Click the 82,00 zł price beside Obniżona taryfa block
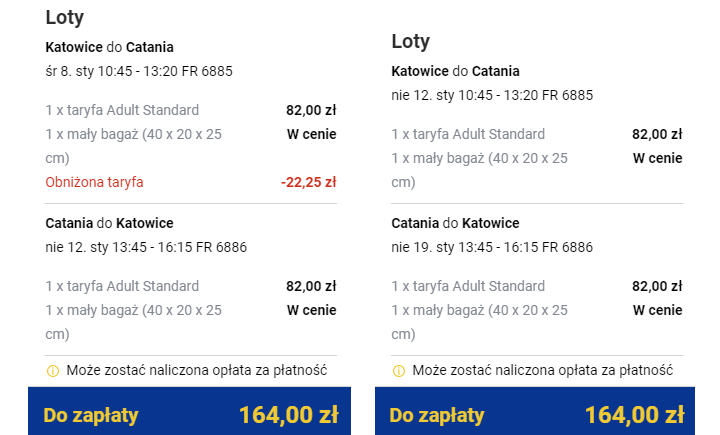 311,110
